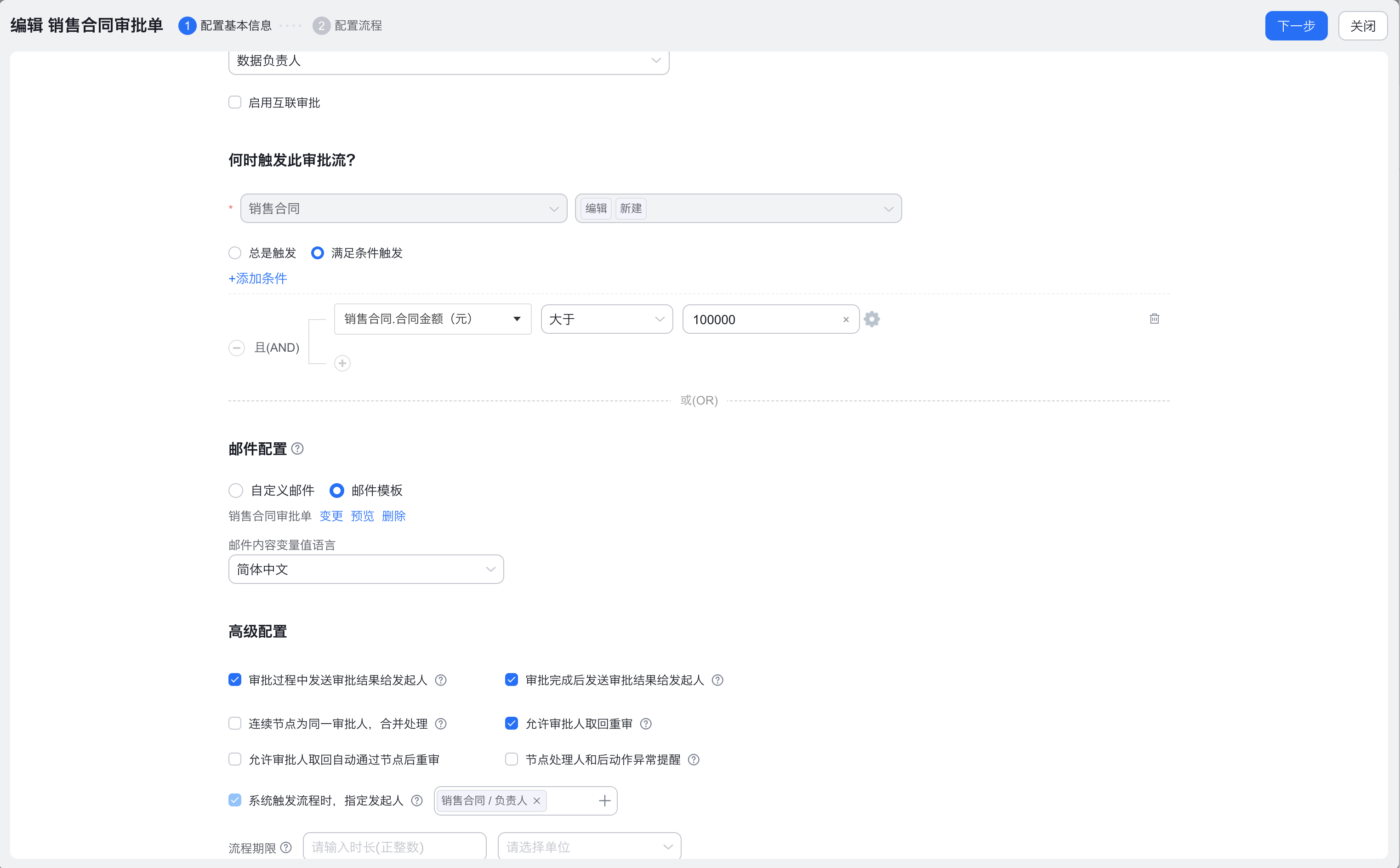This screenshot has width=1400, height=868.
Task: Enable the 启用互联审批 checkbox
Action: point(235,103)
